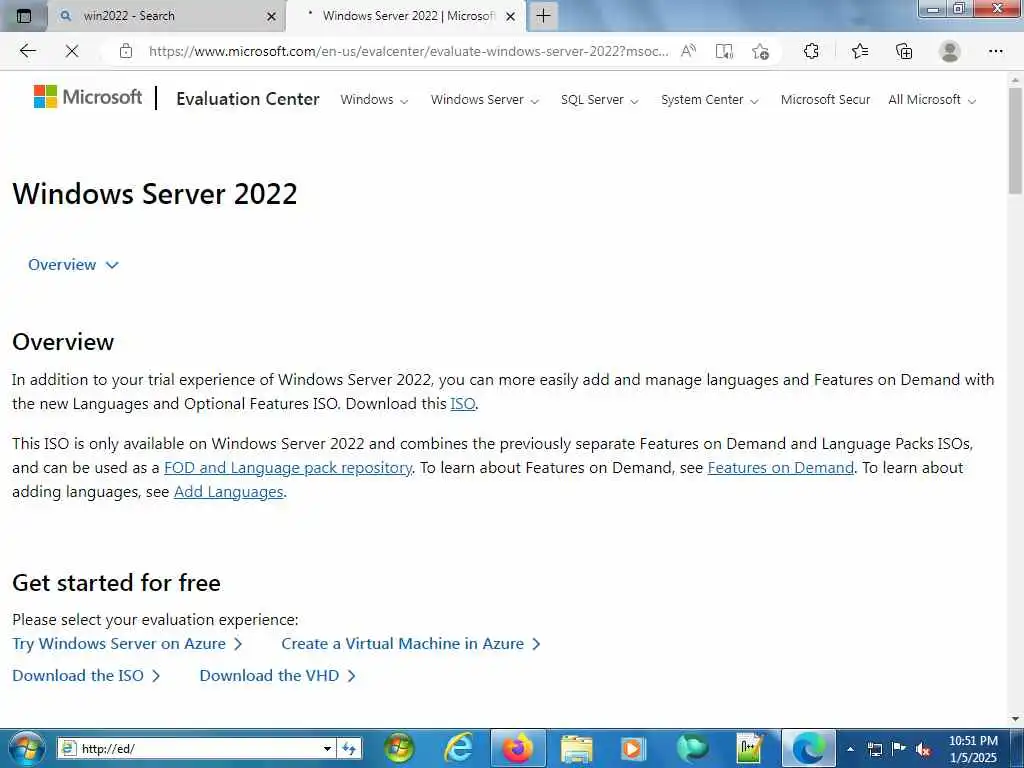Open Windows Explorer folder icon in taskbar
1024x768 pixels.
[577, 748]
